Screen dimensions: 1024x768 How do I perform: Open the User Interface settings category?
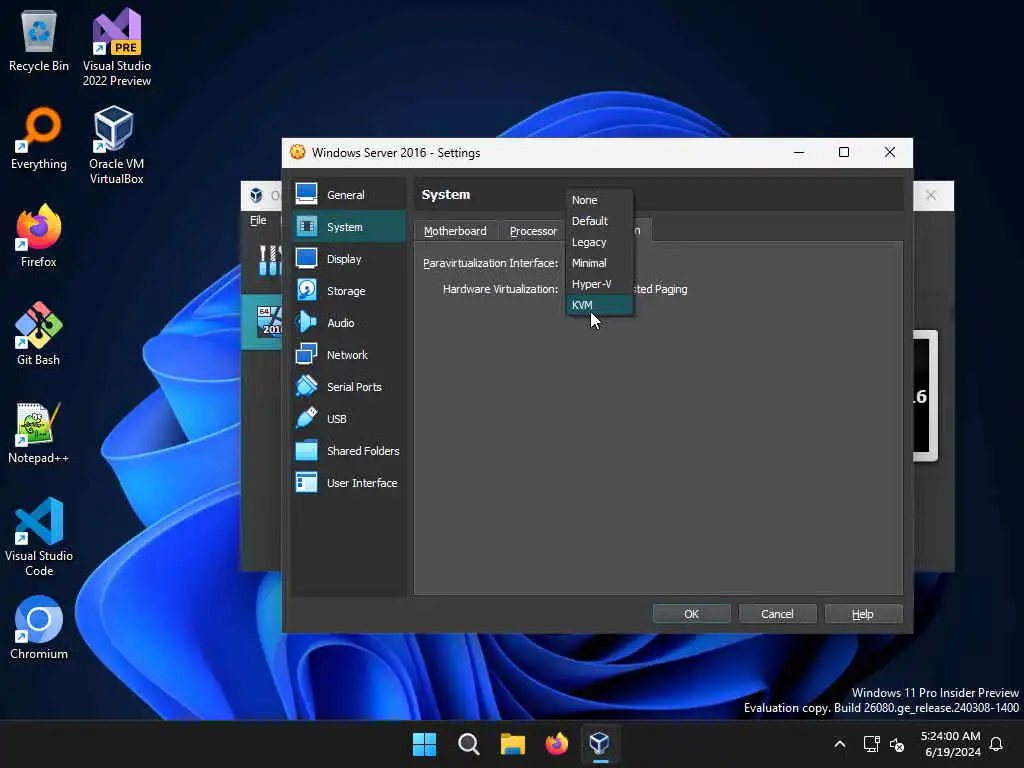pyautogui.click(x=349, y=483)
